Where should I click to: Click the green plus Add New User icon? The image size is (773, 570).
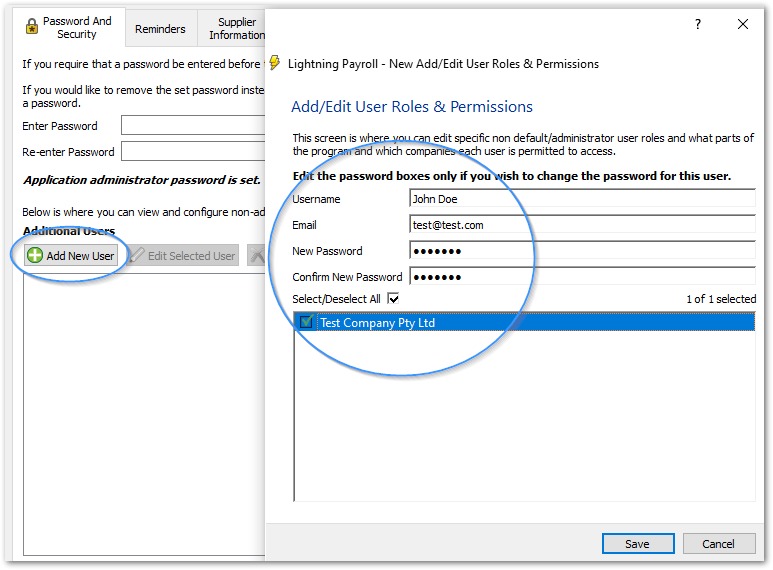tap(35, 255)
